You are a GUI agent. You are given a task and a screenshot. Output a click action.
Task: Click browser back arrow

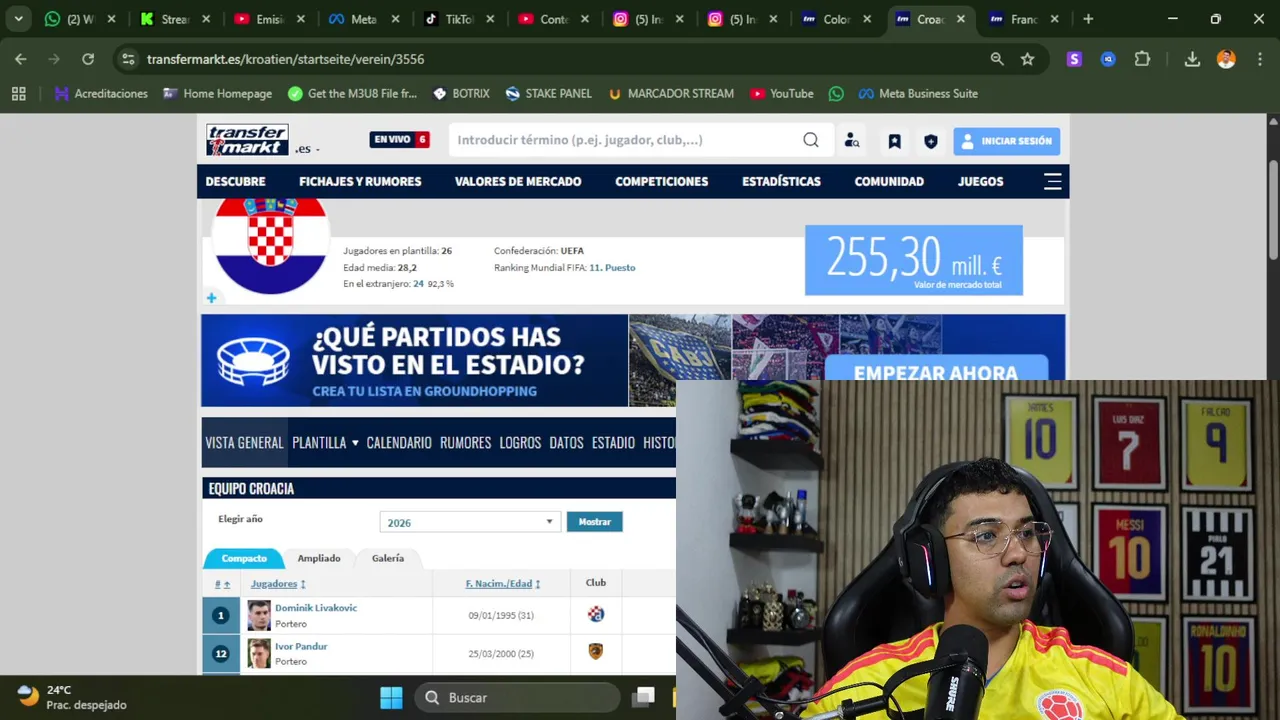(x=21, y=59)
